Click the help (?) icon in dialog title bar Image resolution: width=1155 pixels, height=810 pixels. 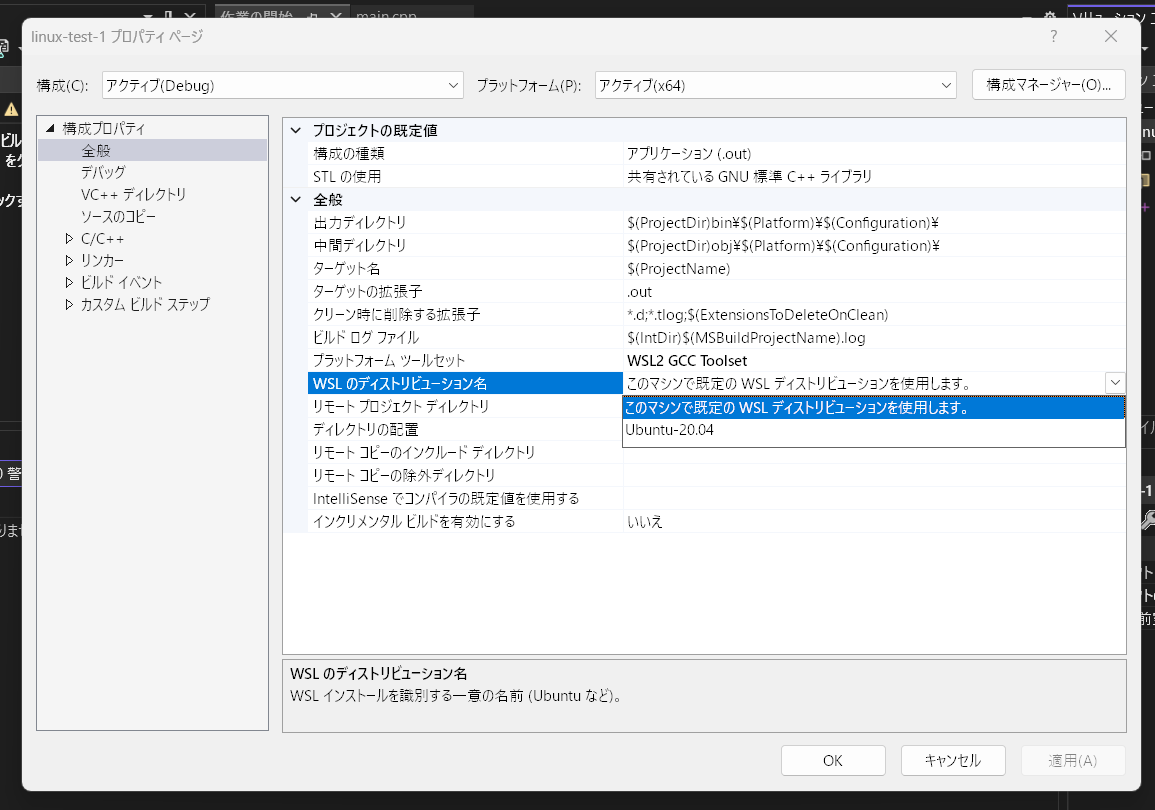pyautogui.click(x=1053, y=36)
